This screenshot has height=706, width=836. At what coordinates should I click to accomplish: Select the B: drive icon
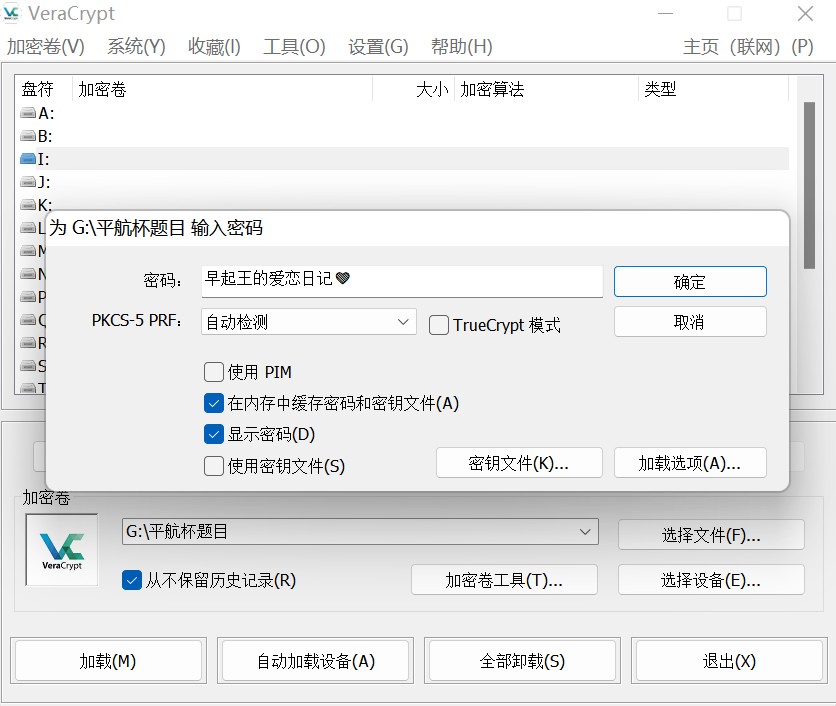[28, 136]
